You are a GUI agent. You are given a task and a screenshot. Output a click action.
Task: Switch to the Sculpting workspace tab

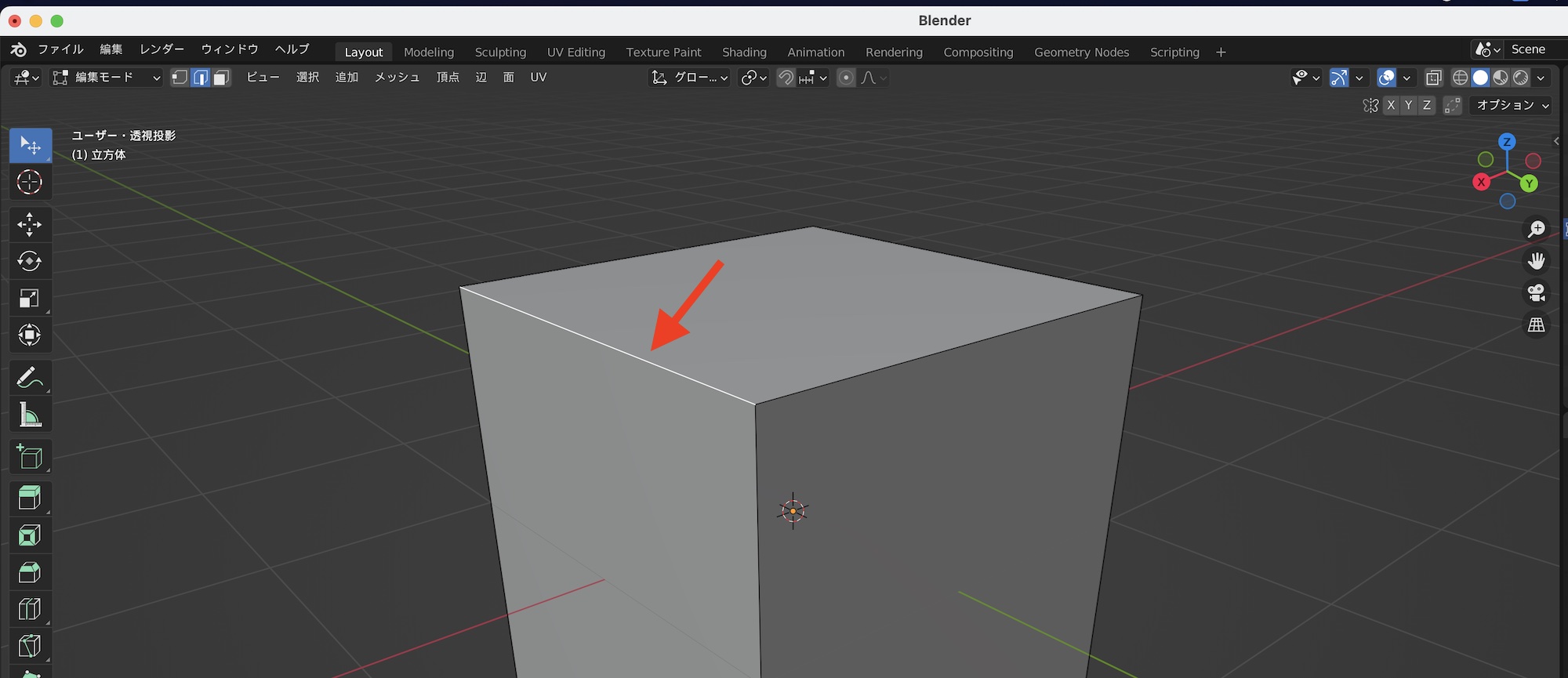(x=500, y=53)
